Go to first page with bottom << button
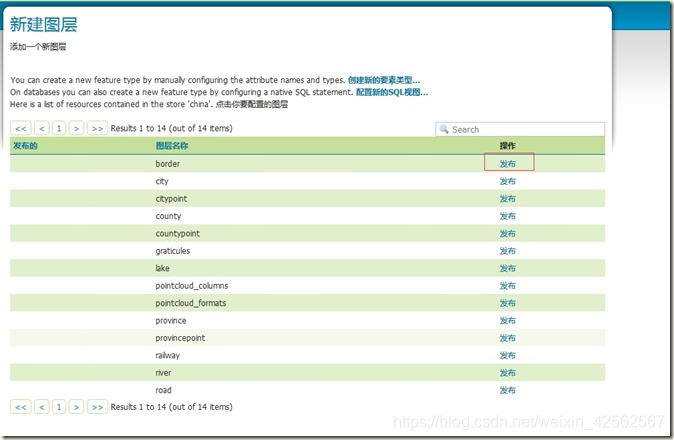This screenshot has width=674, height=440. tap(21, 406)
